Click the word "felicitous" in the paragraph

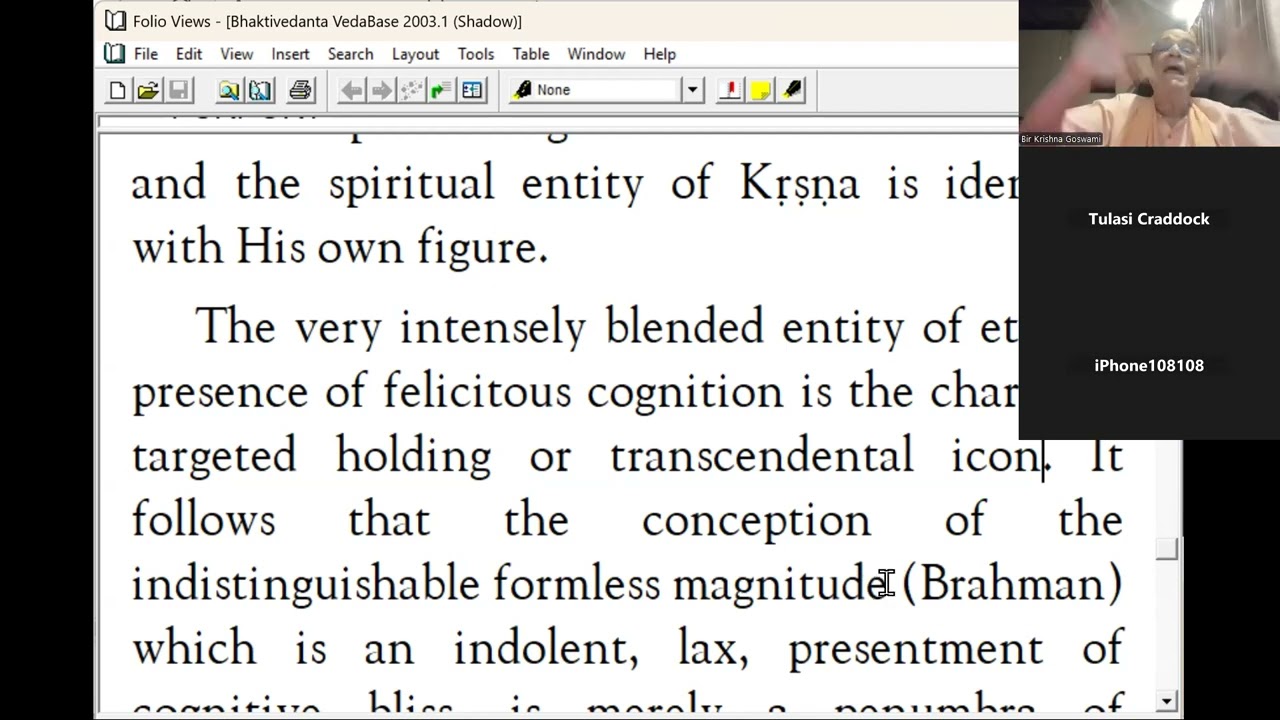pyautogui.click(x=479, y=392)
